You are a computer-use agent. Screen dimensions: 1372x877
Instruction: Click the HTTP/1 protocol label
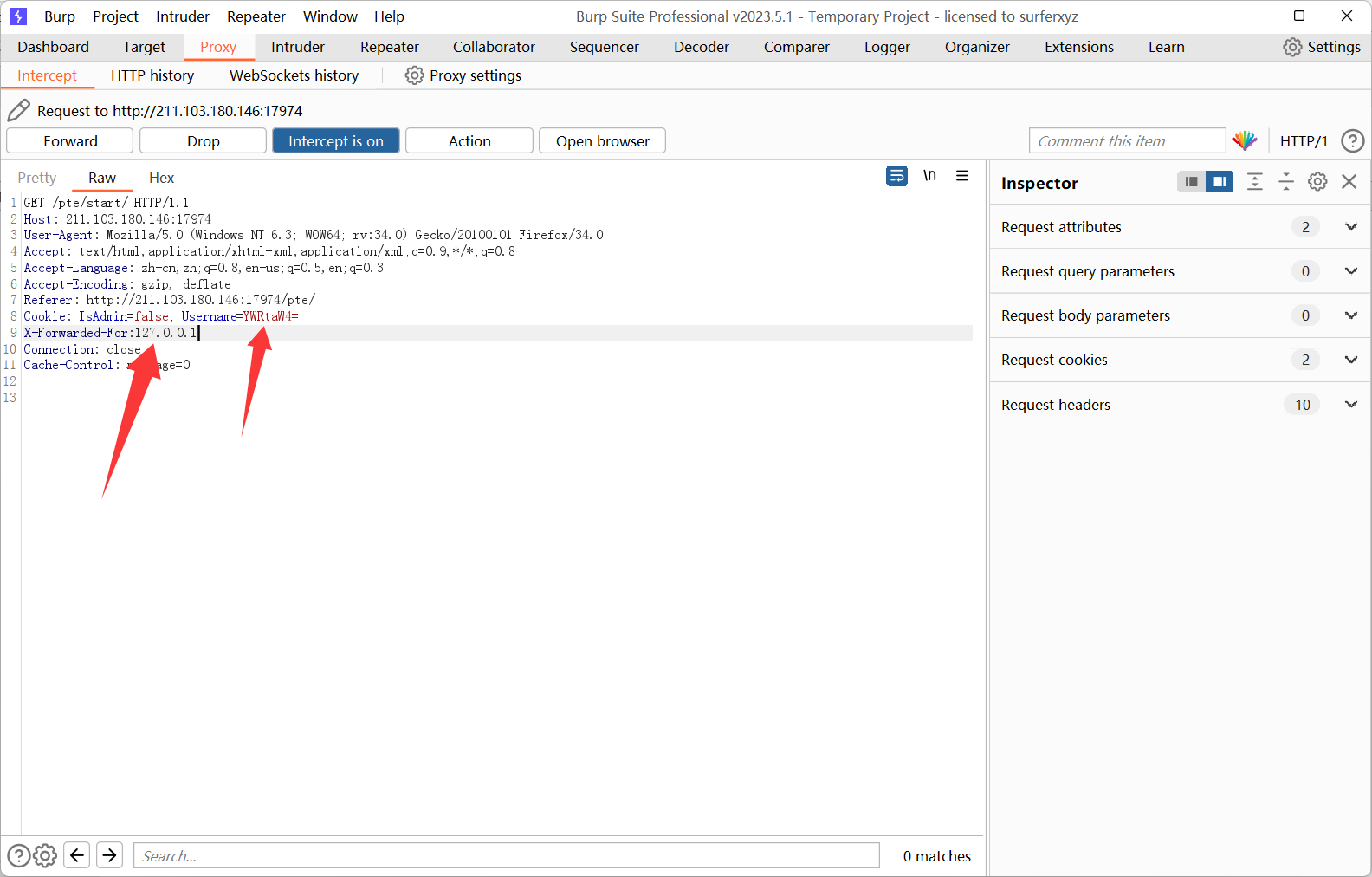click(1304, 141)
